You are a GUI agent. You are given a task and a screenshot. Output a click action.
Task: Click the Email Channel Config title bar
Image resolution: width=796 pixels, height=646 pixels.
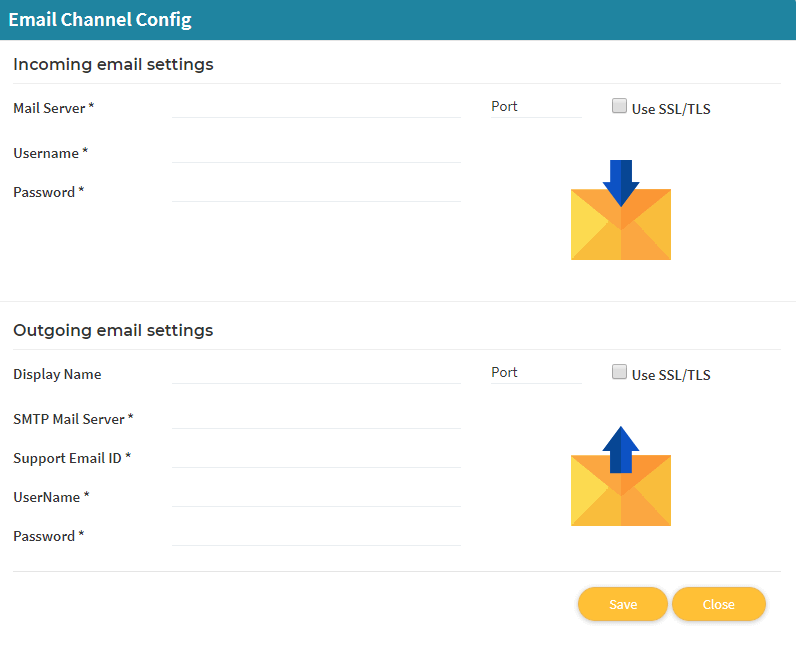coord(398,20)
